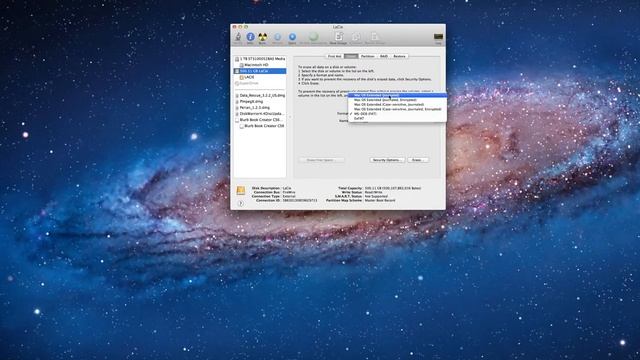The image size is (640, 360).
Task: Click the Total Capacity value text
Action: 393,188
